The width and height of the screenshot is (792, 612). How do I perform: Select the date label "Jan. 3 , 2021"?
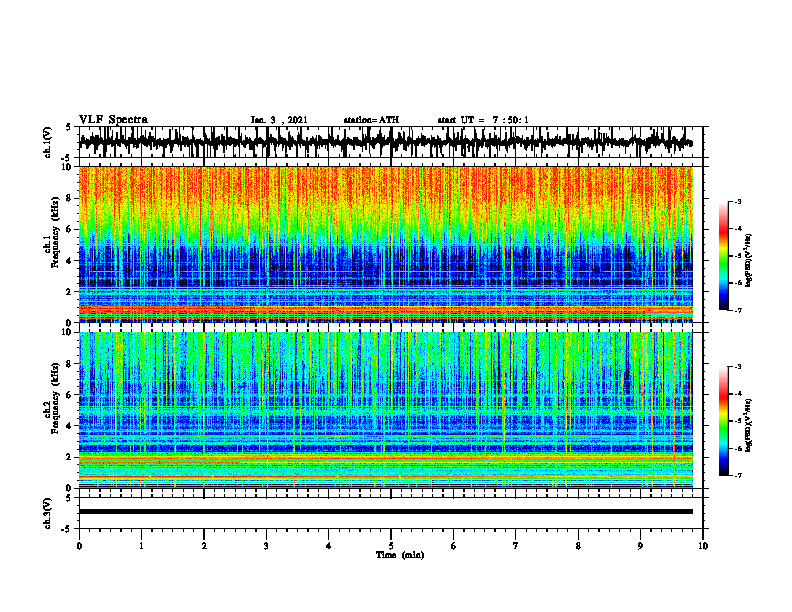279,120
